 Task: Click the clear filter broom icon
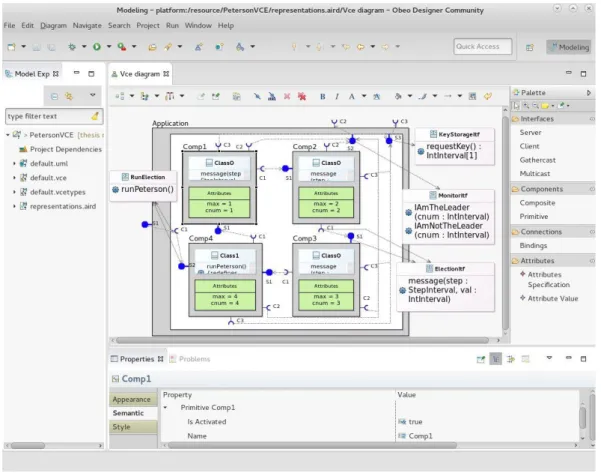tap(95, 116)
